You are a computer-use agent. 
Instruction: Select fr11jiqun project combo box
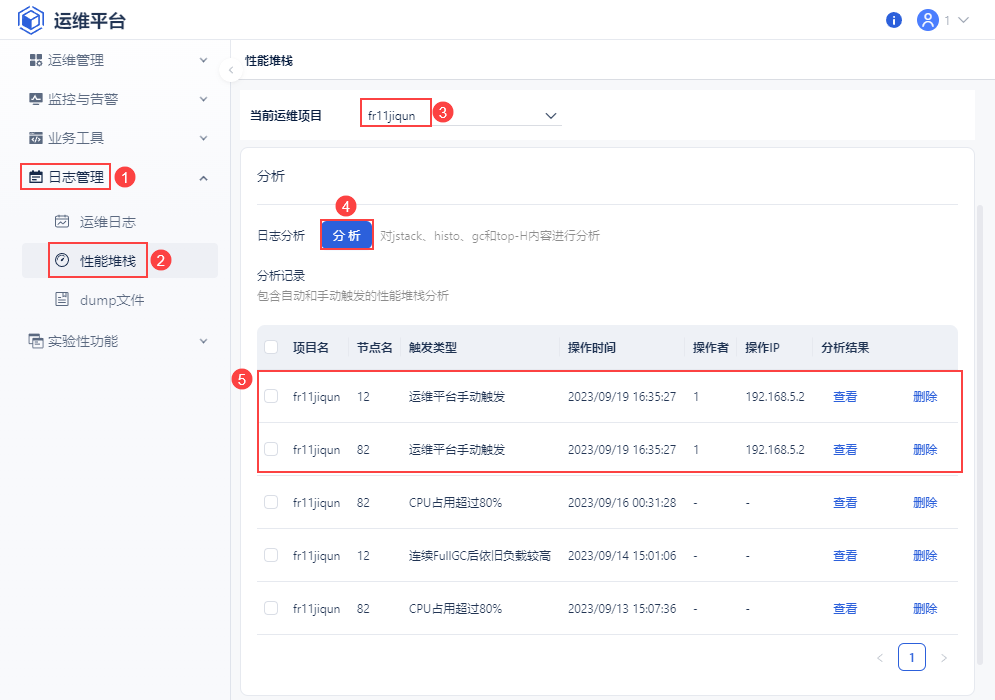pos(461,116)
